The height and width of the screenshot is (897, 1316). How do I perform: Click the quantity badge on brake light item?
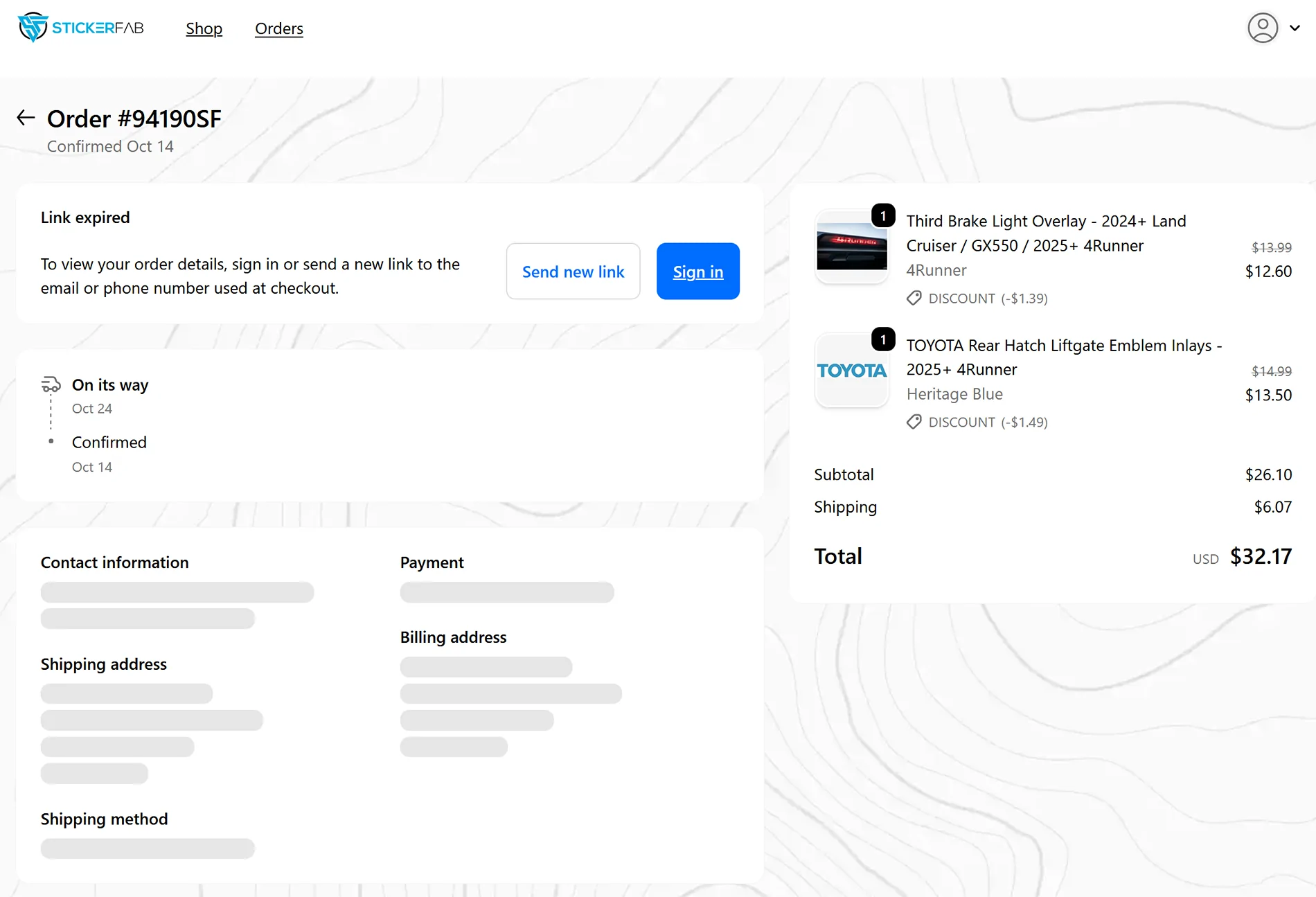883,216
